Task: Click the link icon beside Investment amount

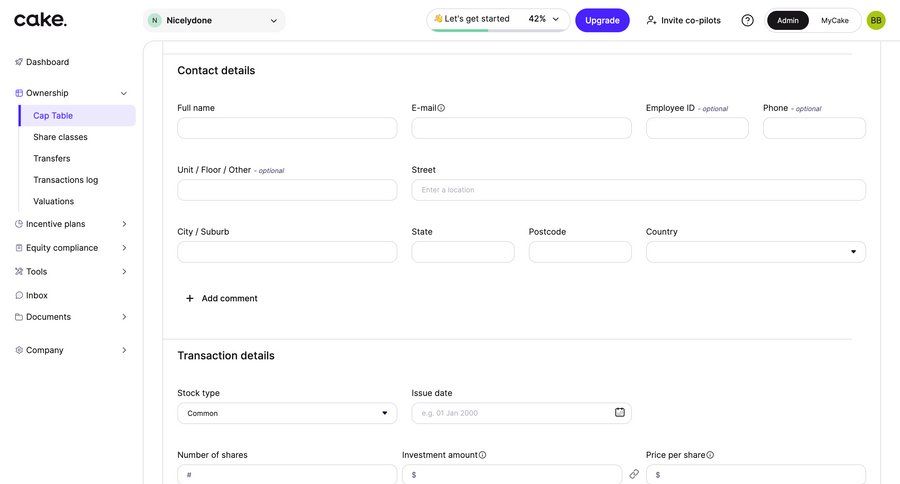Action: point(634,474)
